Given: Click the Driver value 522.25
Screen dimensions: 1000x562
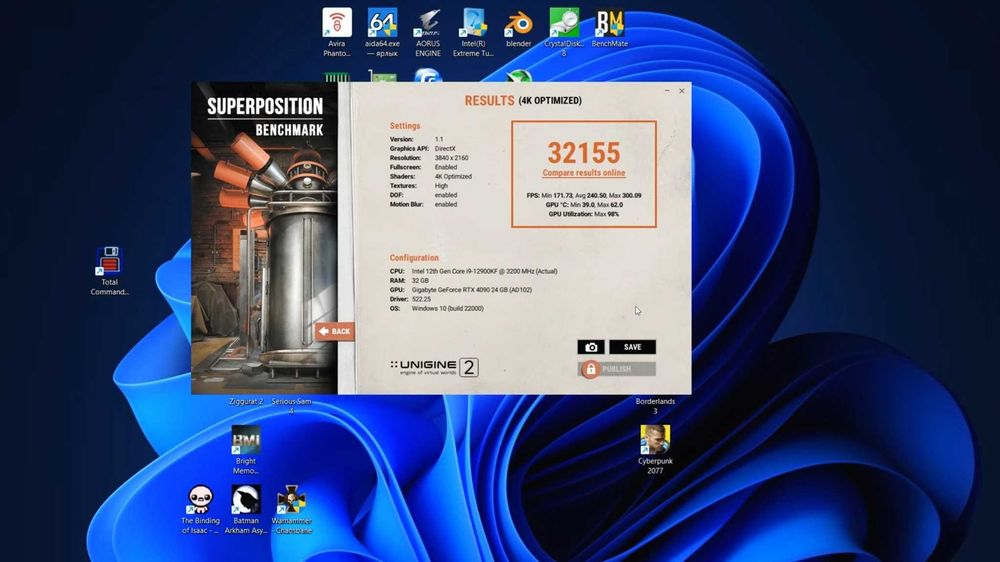Looking at the screenshot, I should coord(421,299).
